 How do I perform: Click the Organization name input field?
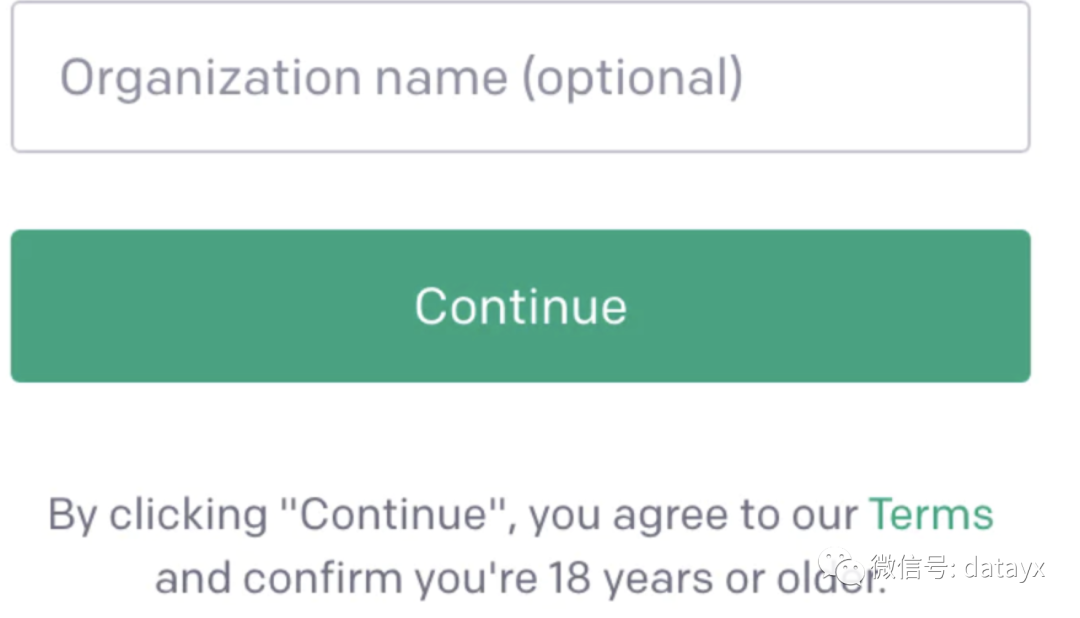521,77
